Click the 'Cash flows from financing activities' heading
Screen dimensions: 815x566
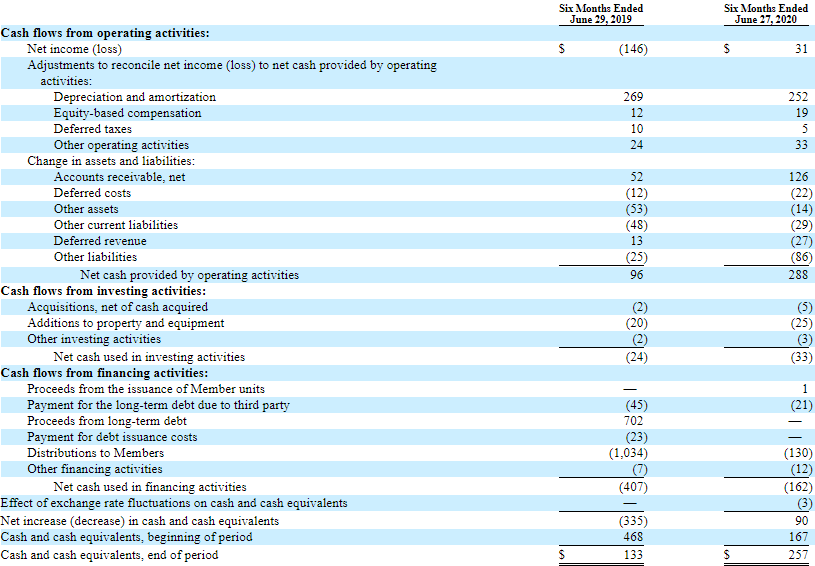pyautogui.click(x=104, y=373)
